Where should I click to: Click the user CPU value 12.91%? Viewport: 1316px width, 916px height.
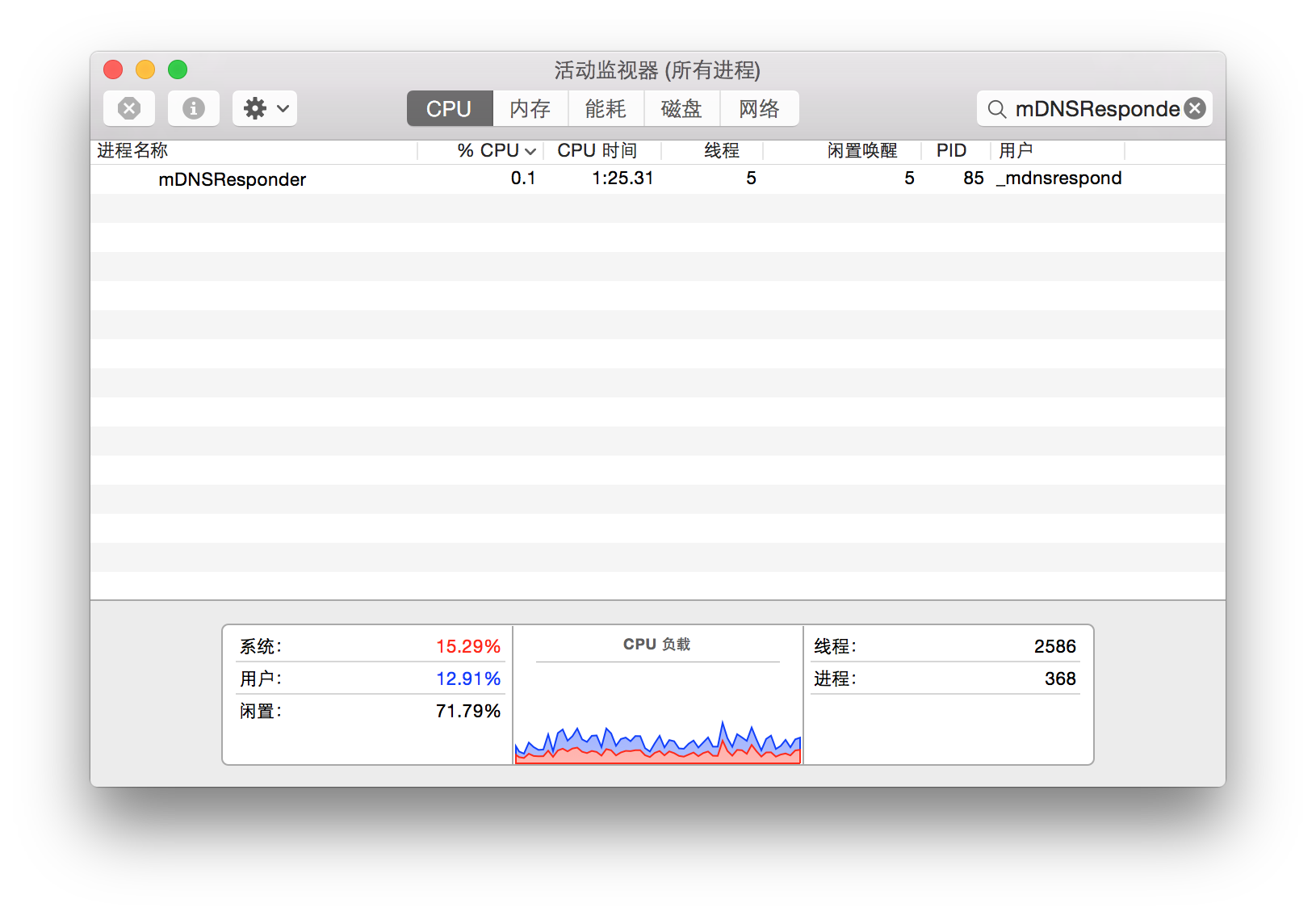point(468,679)
